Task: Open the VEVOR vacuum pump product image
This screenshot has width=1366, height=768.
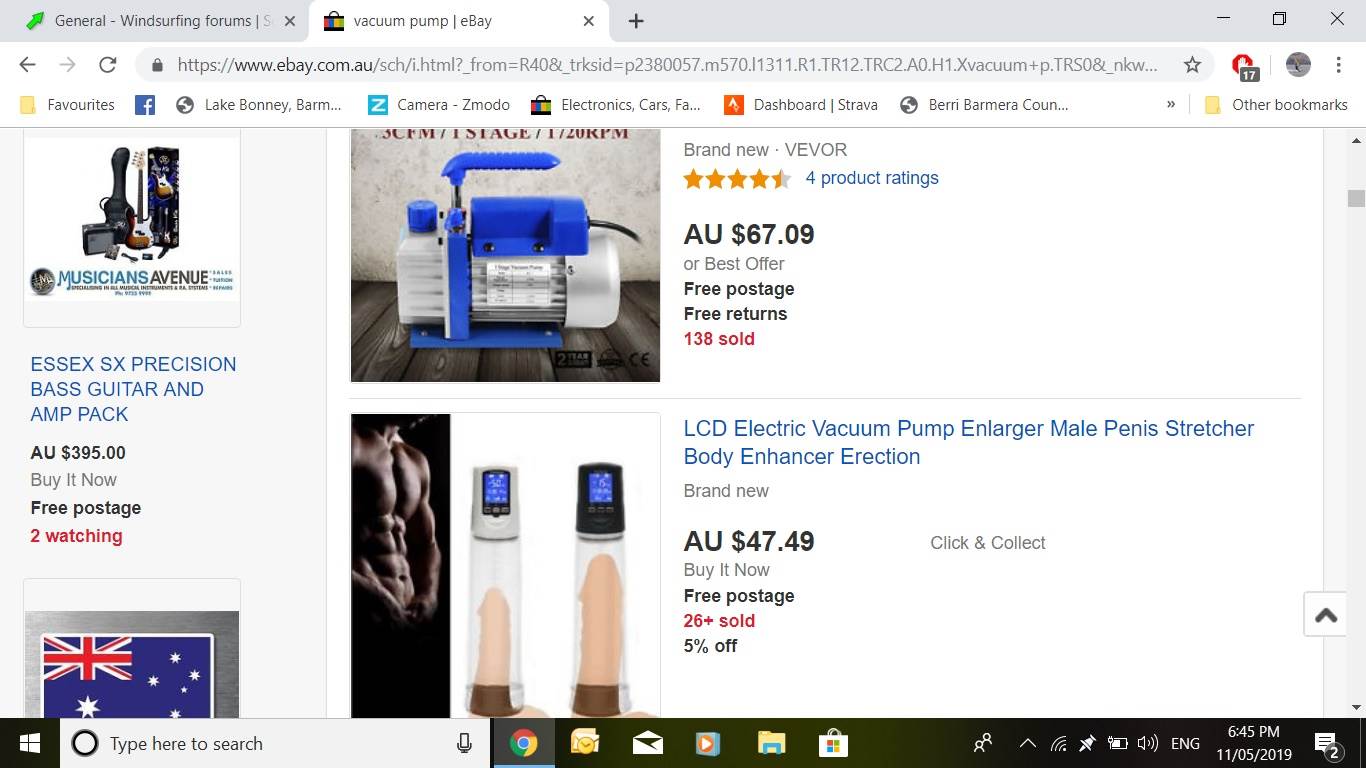Action: point(505,255)
